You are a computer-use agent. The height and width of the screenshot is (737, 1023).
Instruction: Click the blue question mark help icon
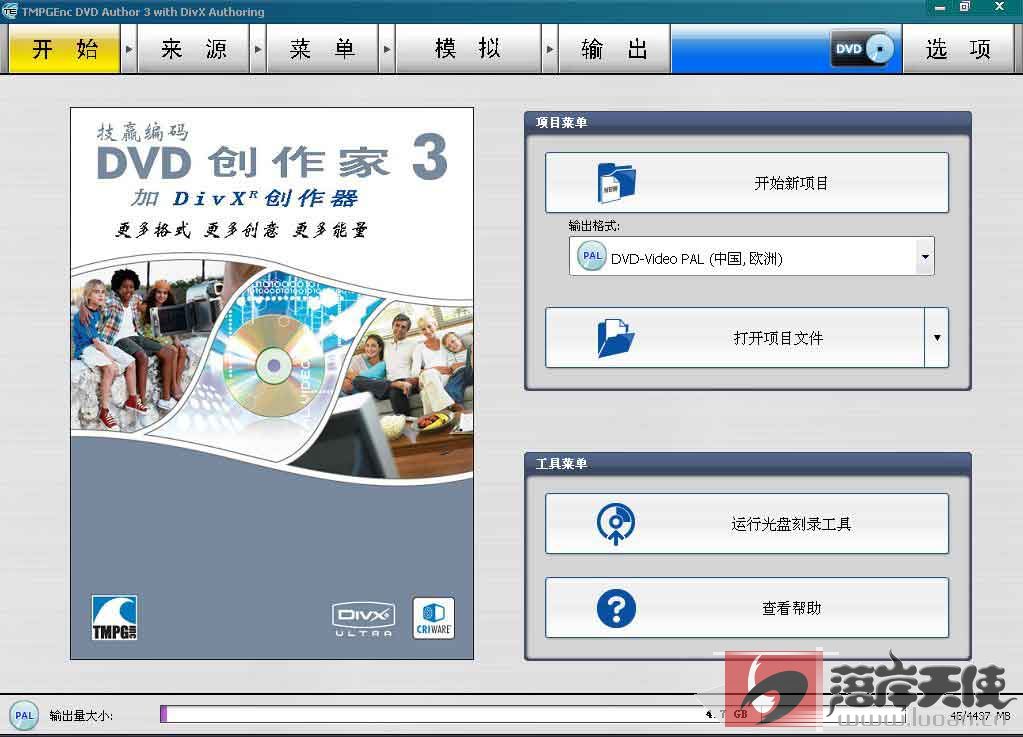pyautogui.click(x=616, y=609)
